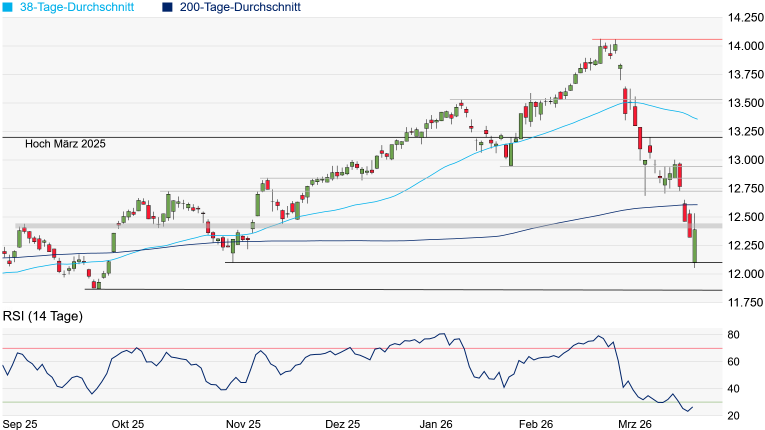765x430 pixels.
Task: Click the 'RSI (14 Tage)' indicator title
Action: [x=42, y=316]
